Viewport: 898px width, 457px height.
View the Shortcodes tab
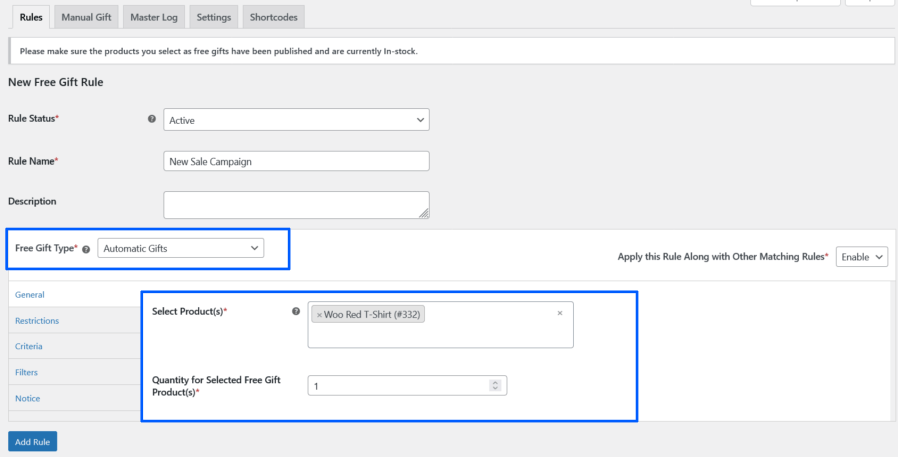(274, 17)
